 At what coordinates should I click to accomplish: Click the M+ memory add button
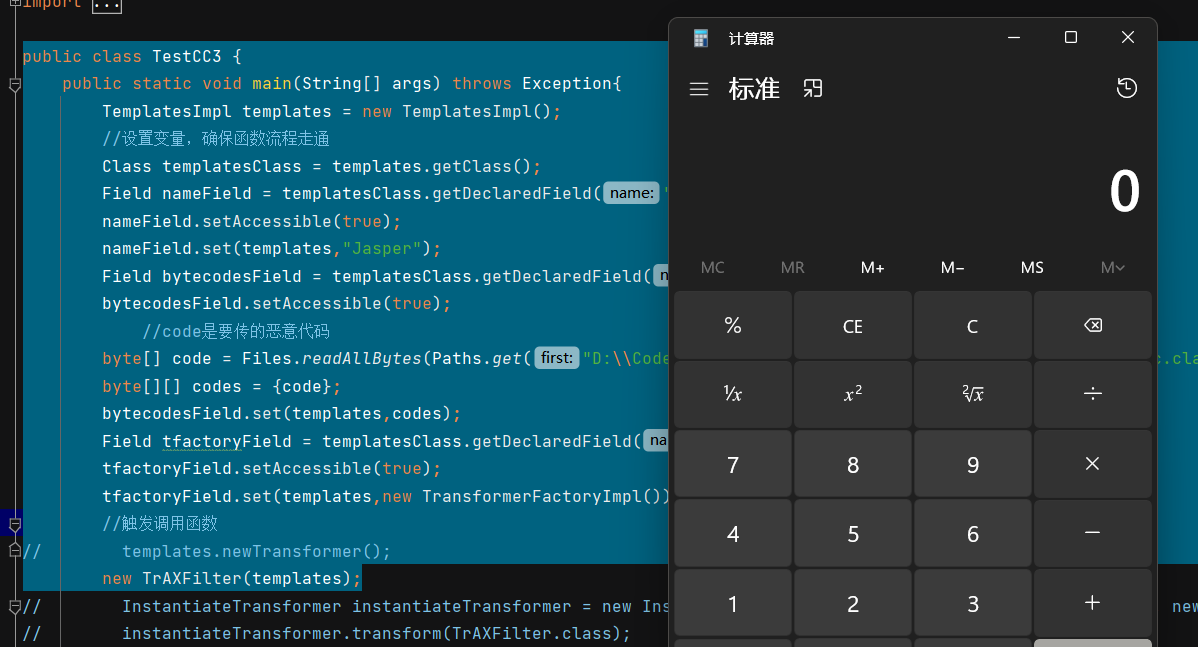point(873,267)
